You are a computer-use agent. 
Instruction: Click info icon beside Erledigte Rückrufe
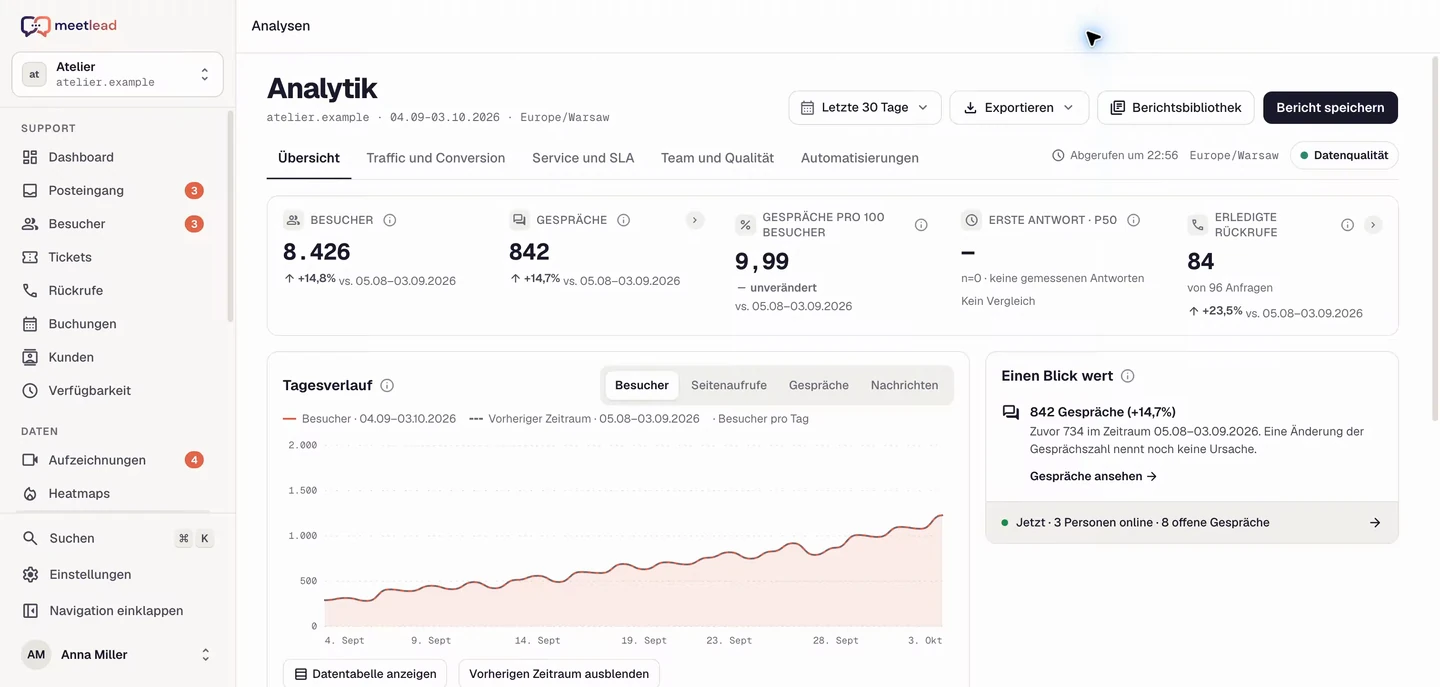pyautogui.click(x=1347, y=225)
